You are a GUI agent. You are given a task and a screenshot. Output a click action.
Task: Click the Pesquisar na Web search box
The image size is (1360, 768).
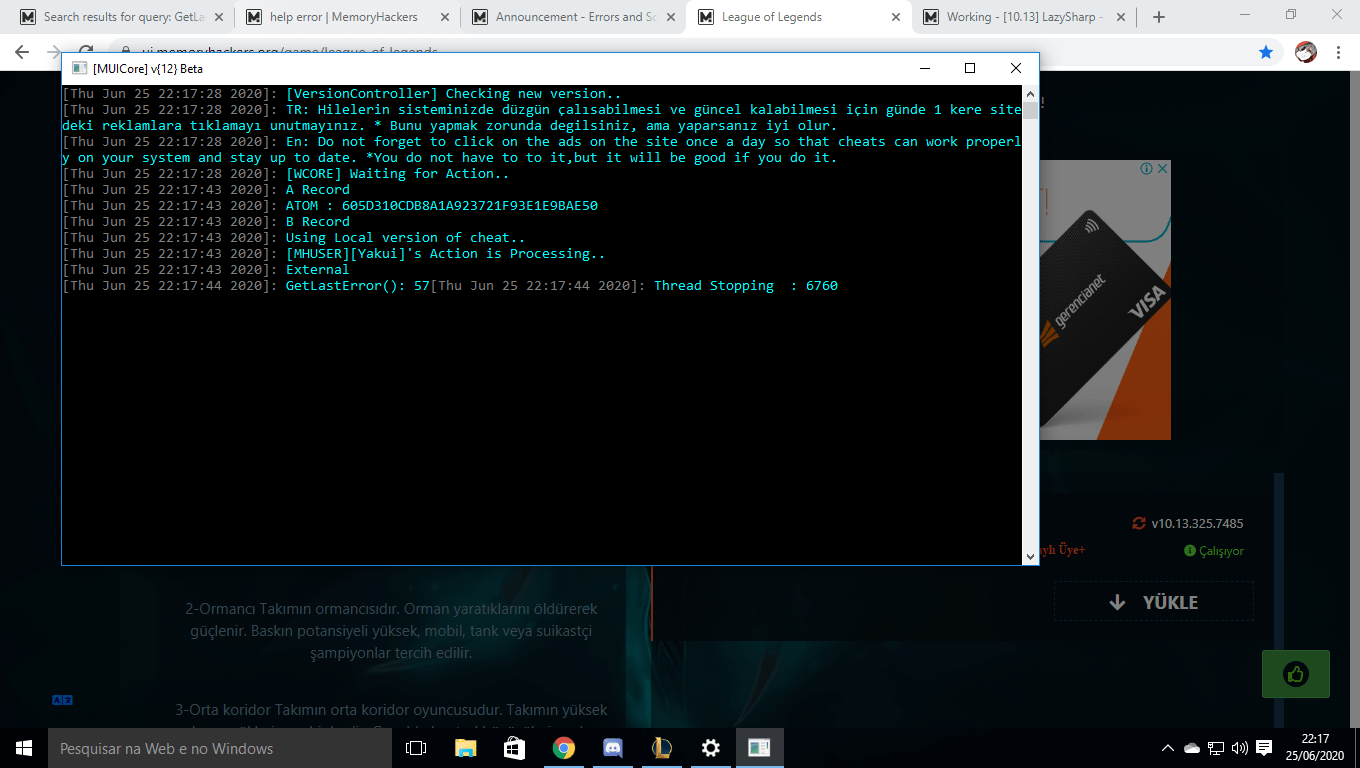(220, 748)
